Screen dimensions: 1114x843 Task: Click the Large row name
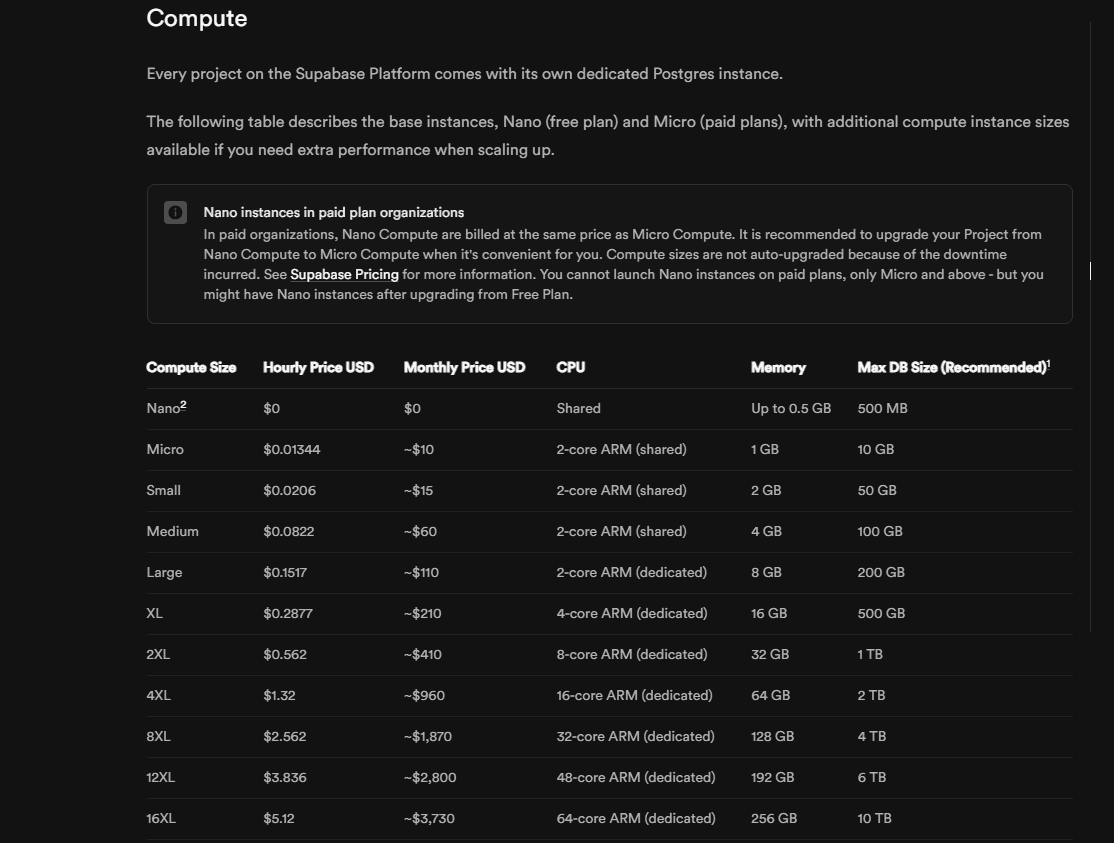pos(164,572)
